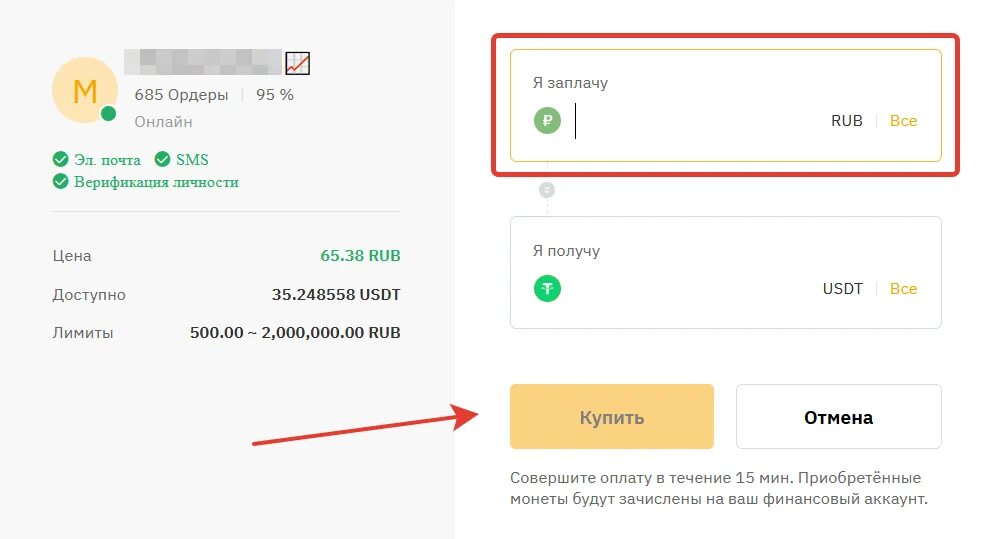Click the 95 % completion rate
Viewport: 990px width, 539px height.
pos(275,95)
